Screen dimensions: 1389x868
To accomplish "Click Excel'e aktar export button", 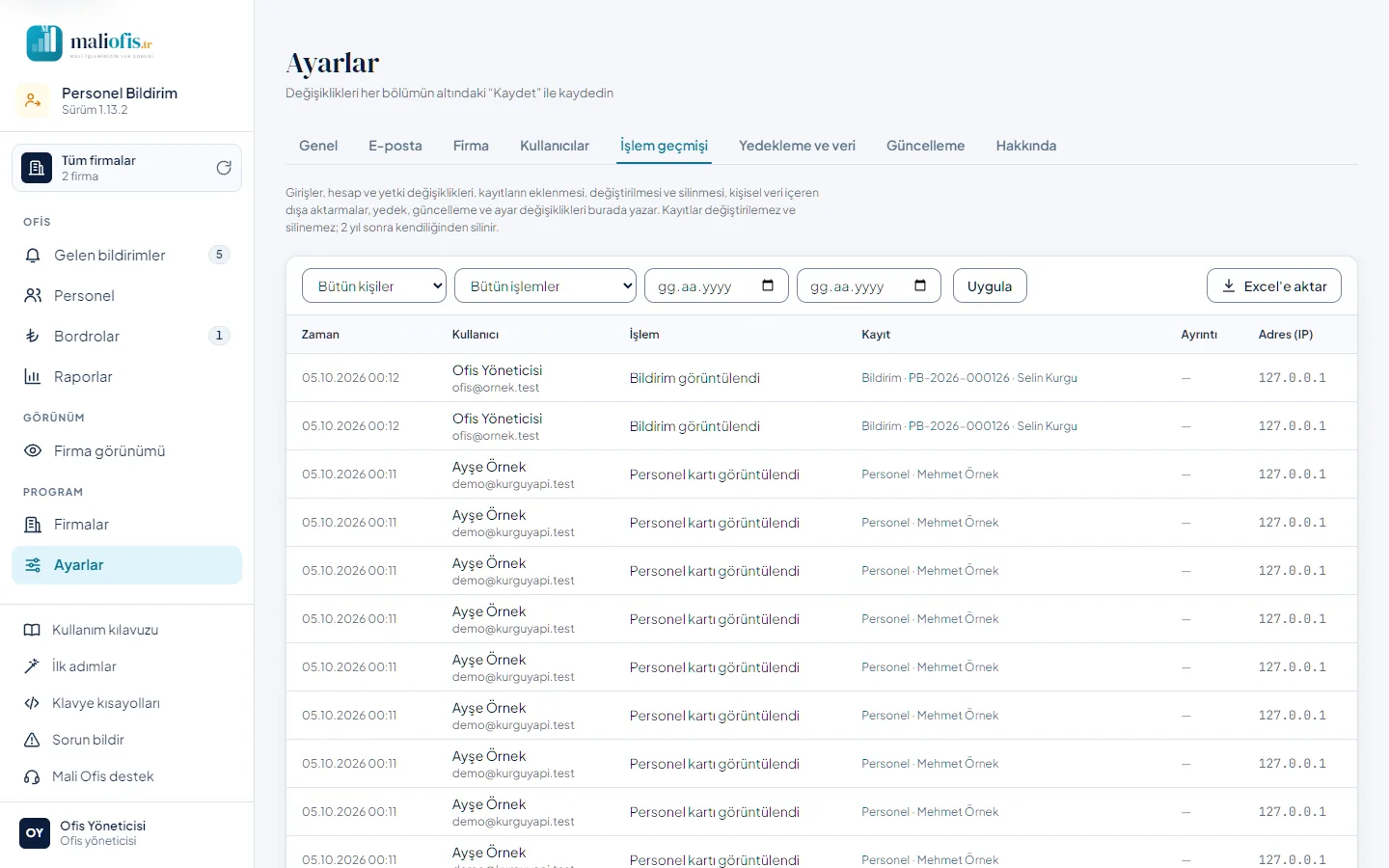I will click(1274, 285).
